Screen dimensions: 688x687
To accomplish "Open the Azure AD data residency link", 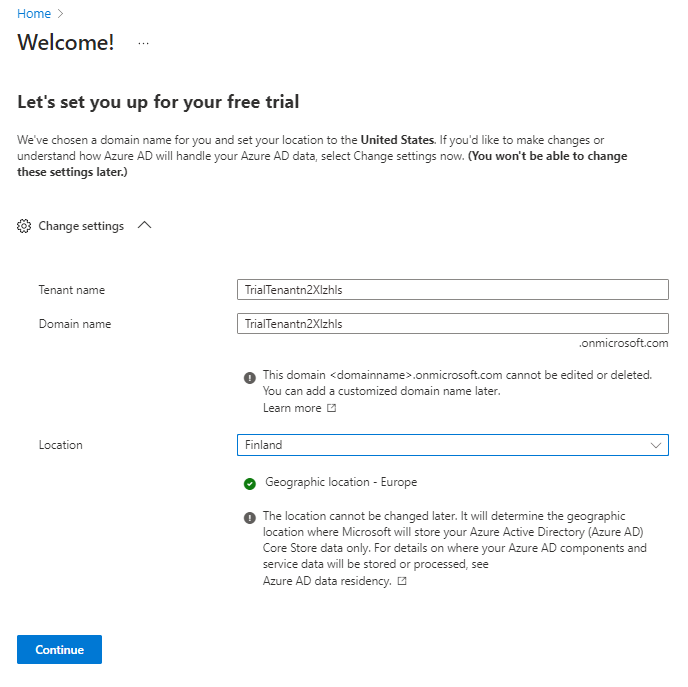I will (x=327, y=581).
